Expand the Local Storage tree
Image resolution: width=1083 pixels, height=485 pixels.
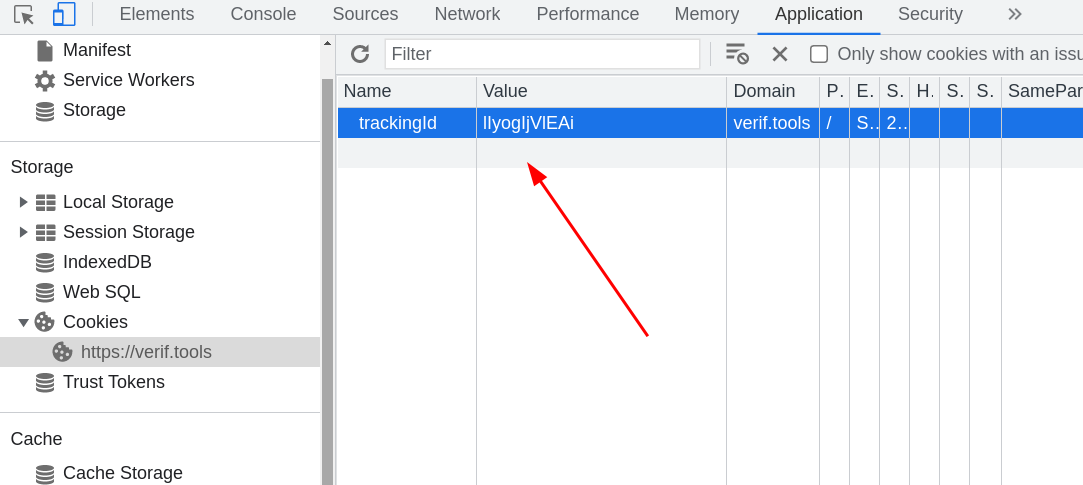click(24, 202)
